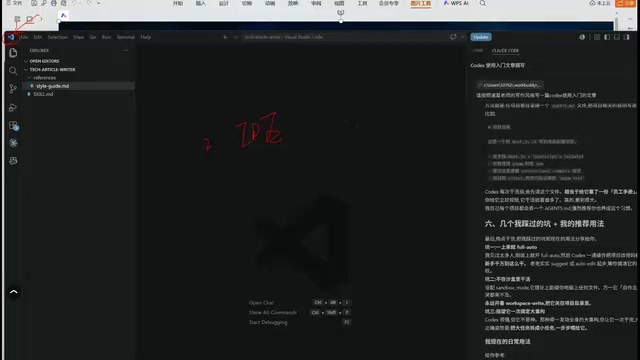Click the WPS outline view icon on left

[17, 19]
